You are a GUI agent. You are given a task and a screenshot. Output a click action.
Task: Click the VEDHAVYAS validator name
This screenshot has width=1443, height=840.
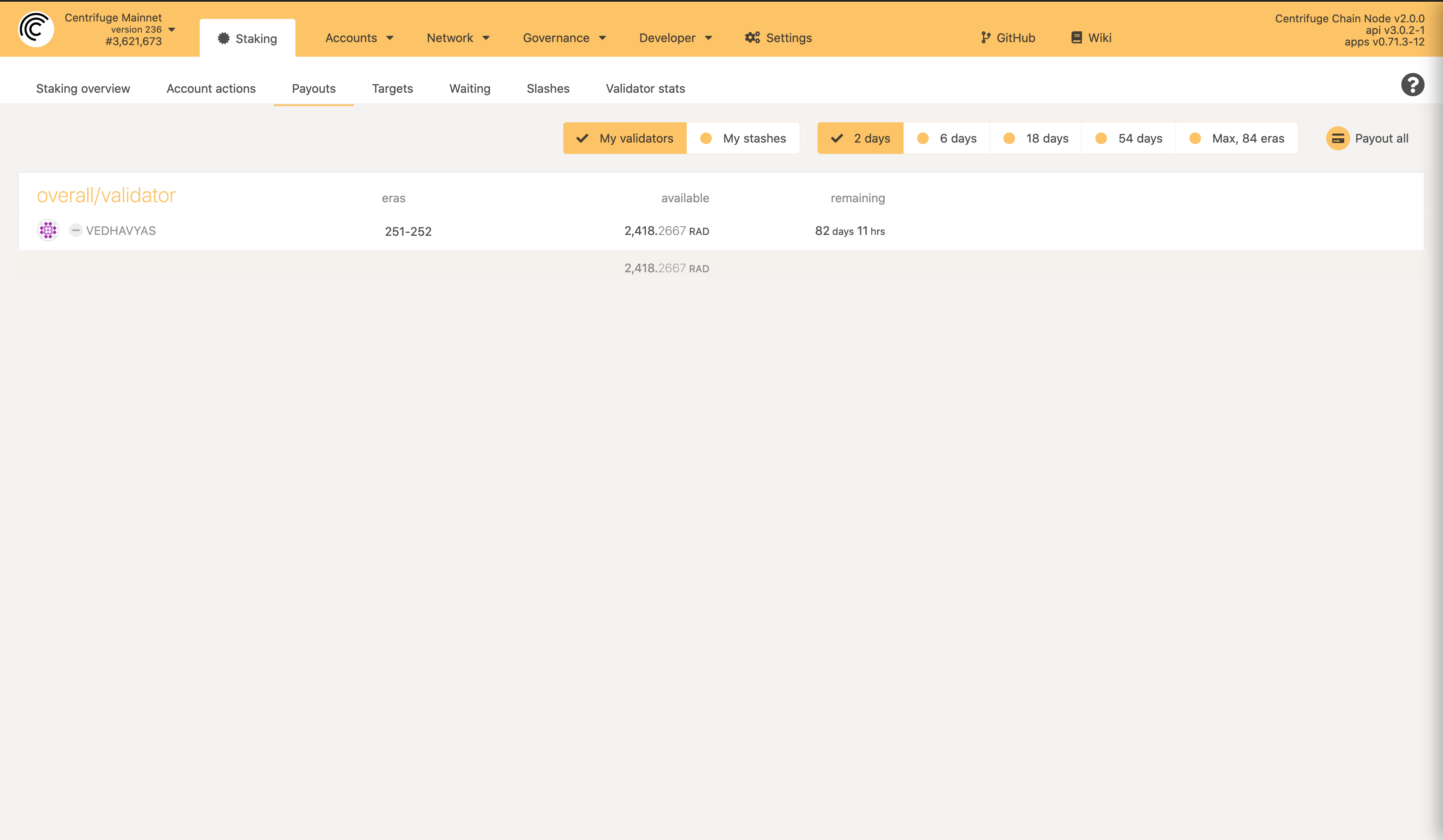pyautogui.click(x=121, y=231)
